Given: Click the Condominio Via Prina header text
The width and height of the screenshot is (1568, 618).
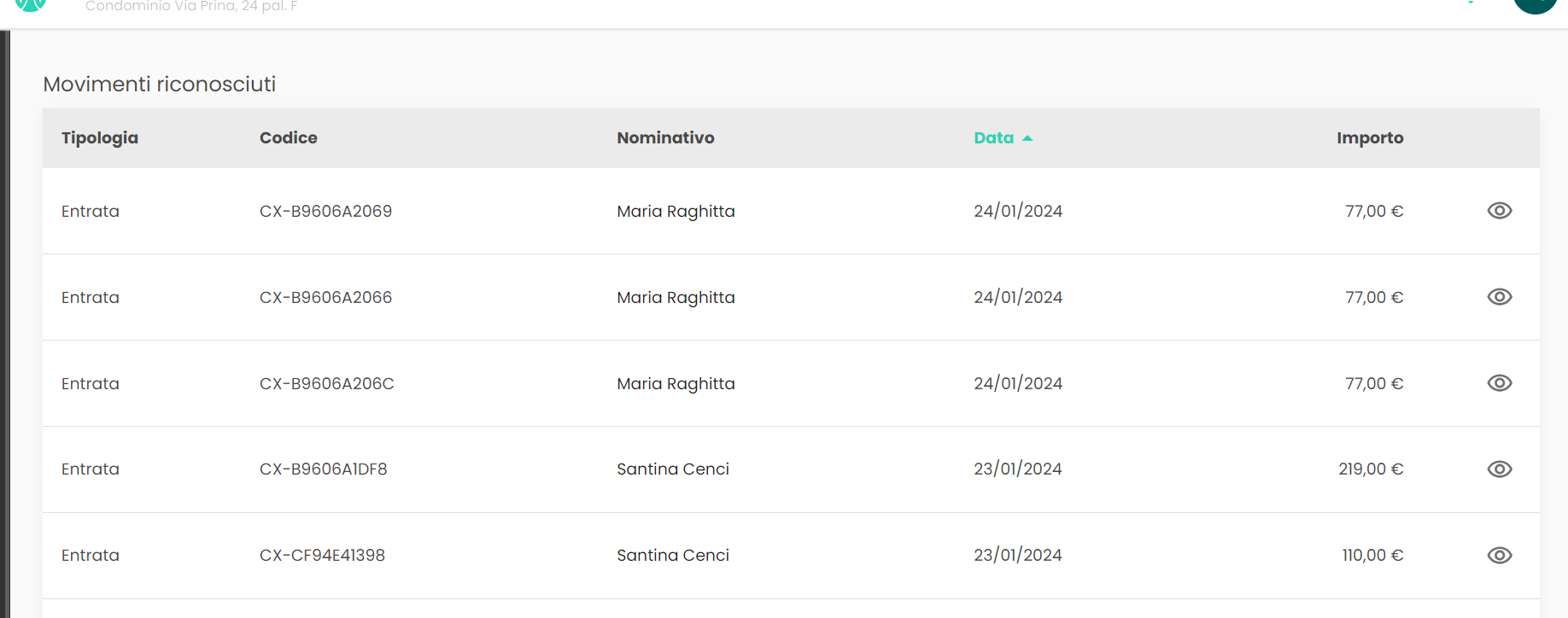Looking at the screenshot, I should 191,7.
